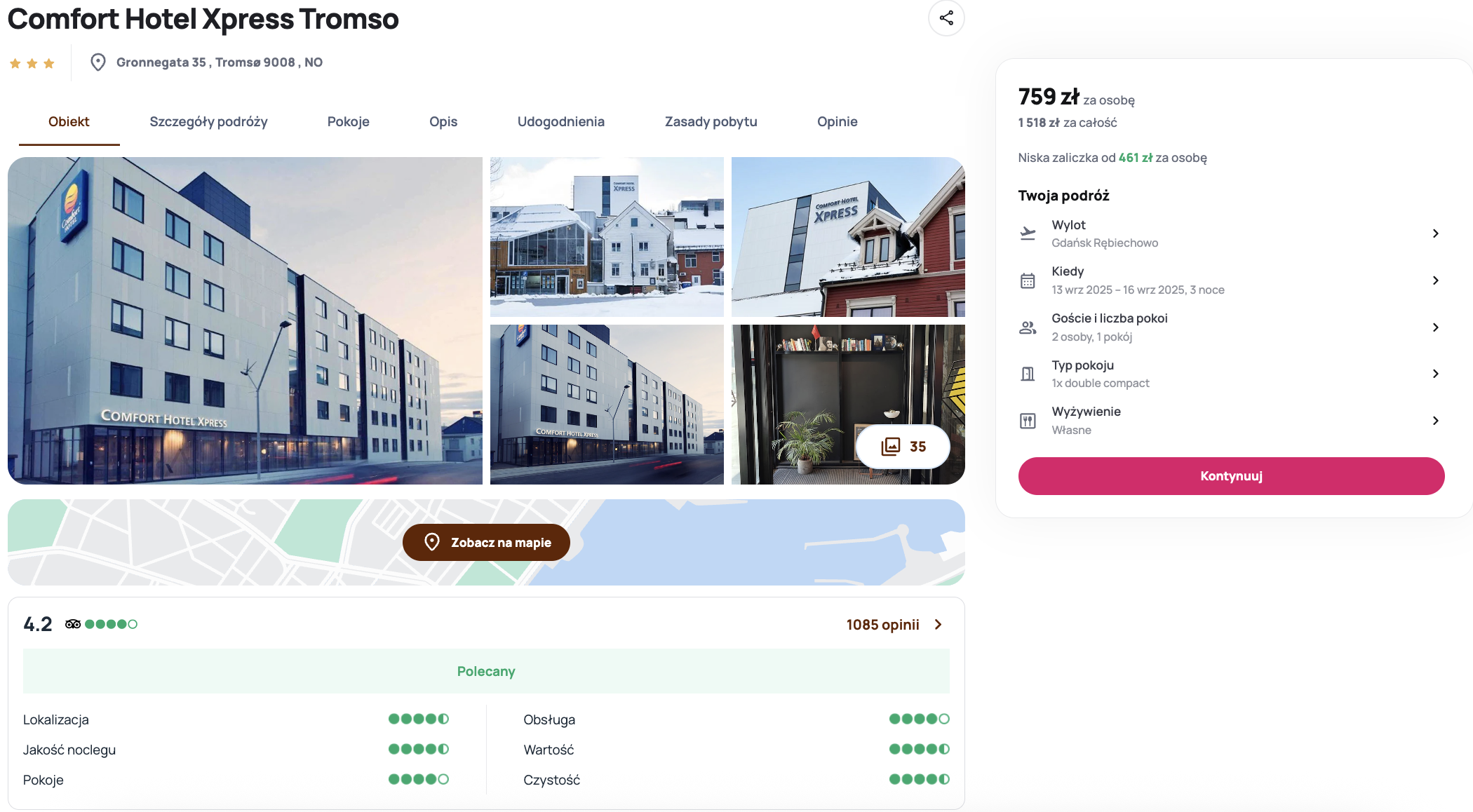Click the Jakość noclegu rating bubbles
The image size is (1473, 812).
(419, 749)
